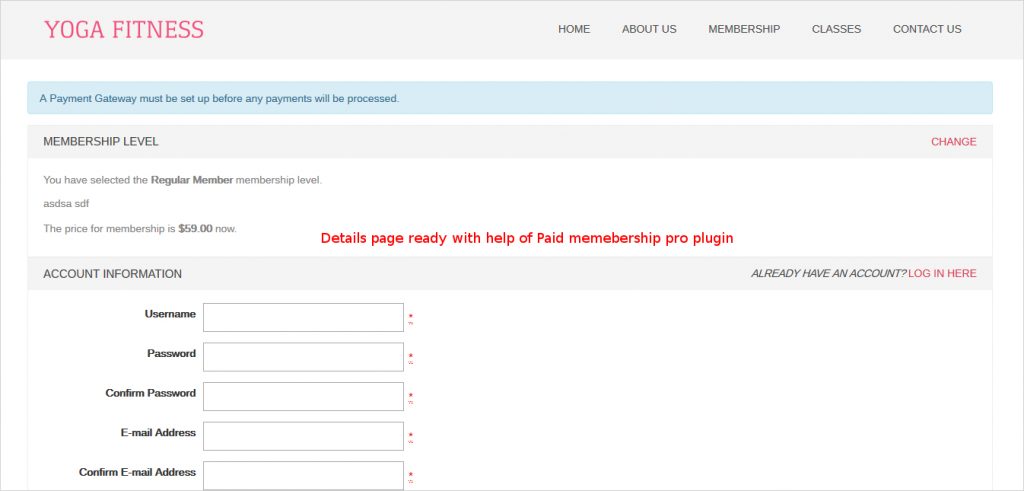
Task: Focus the Username input field
Action: click(303, 317)
